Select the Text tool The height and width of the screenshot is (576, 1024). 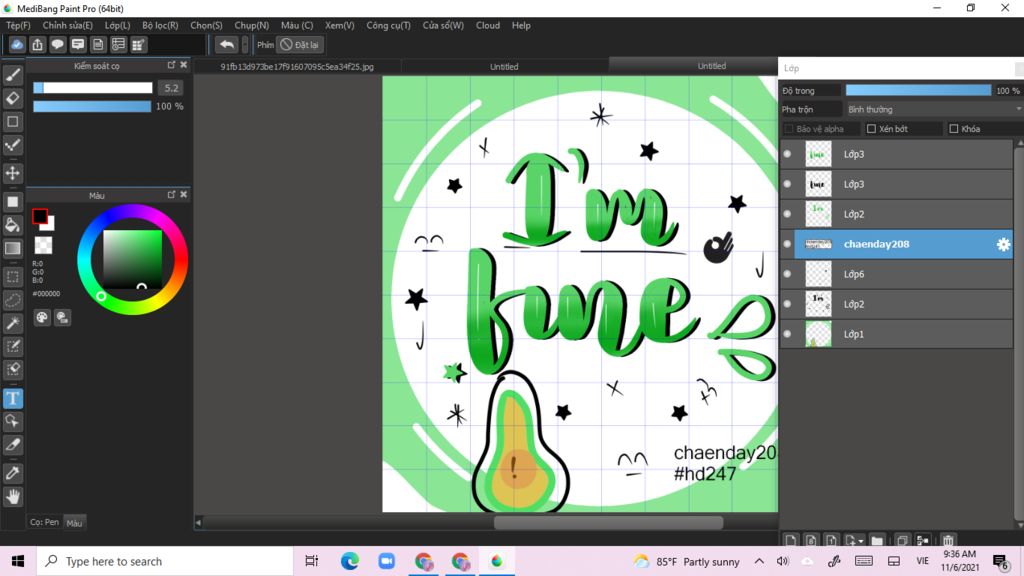[12, 398]
